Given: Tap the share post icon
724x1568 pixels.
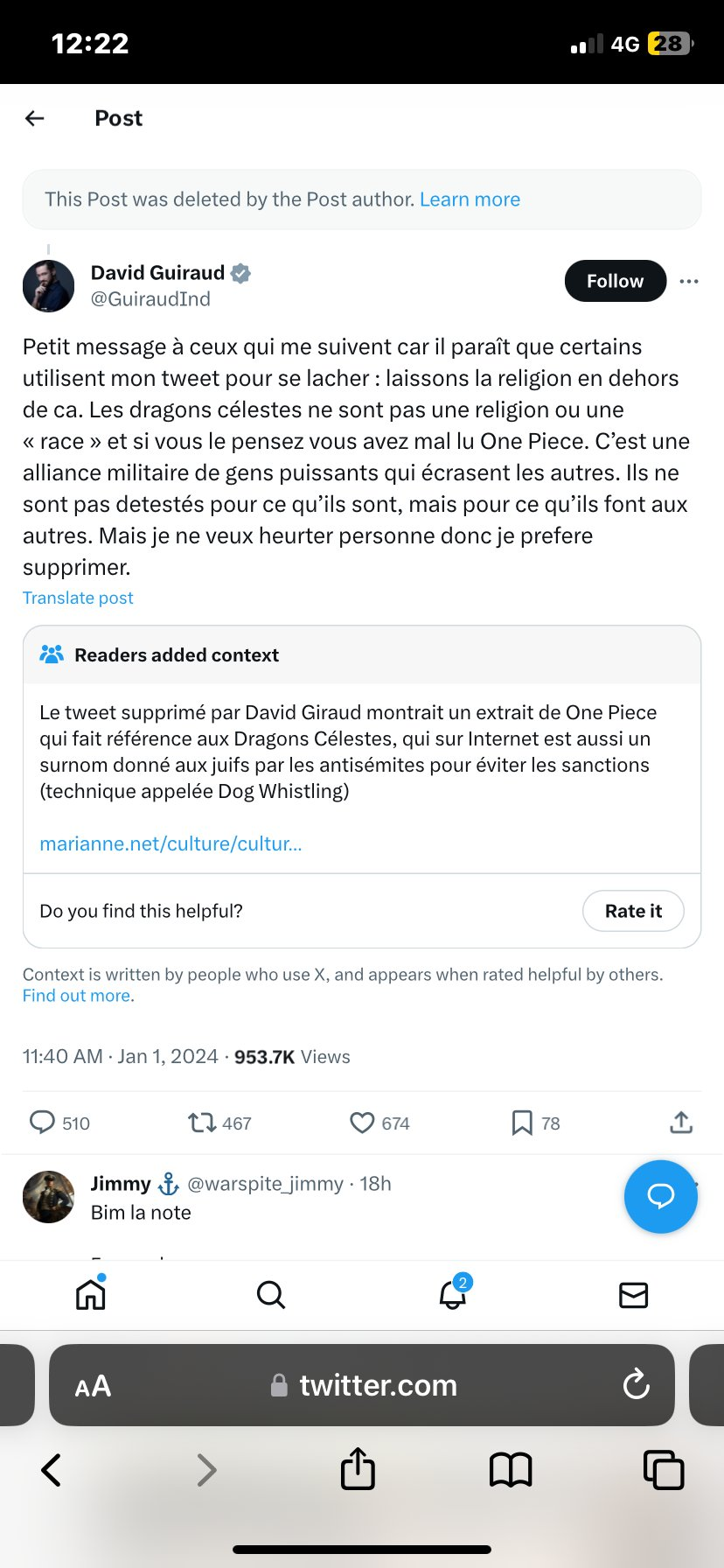Looking at the screenshot, I should [681, 1122].
